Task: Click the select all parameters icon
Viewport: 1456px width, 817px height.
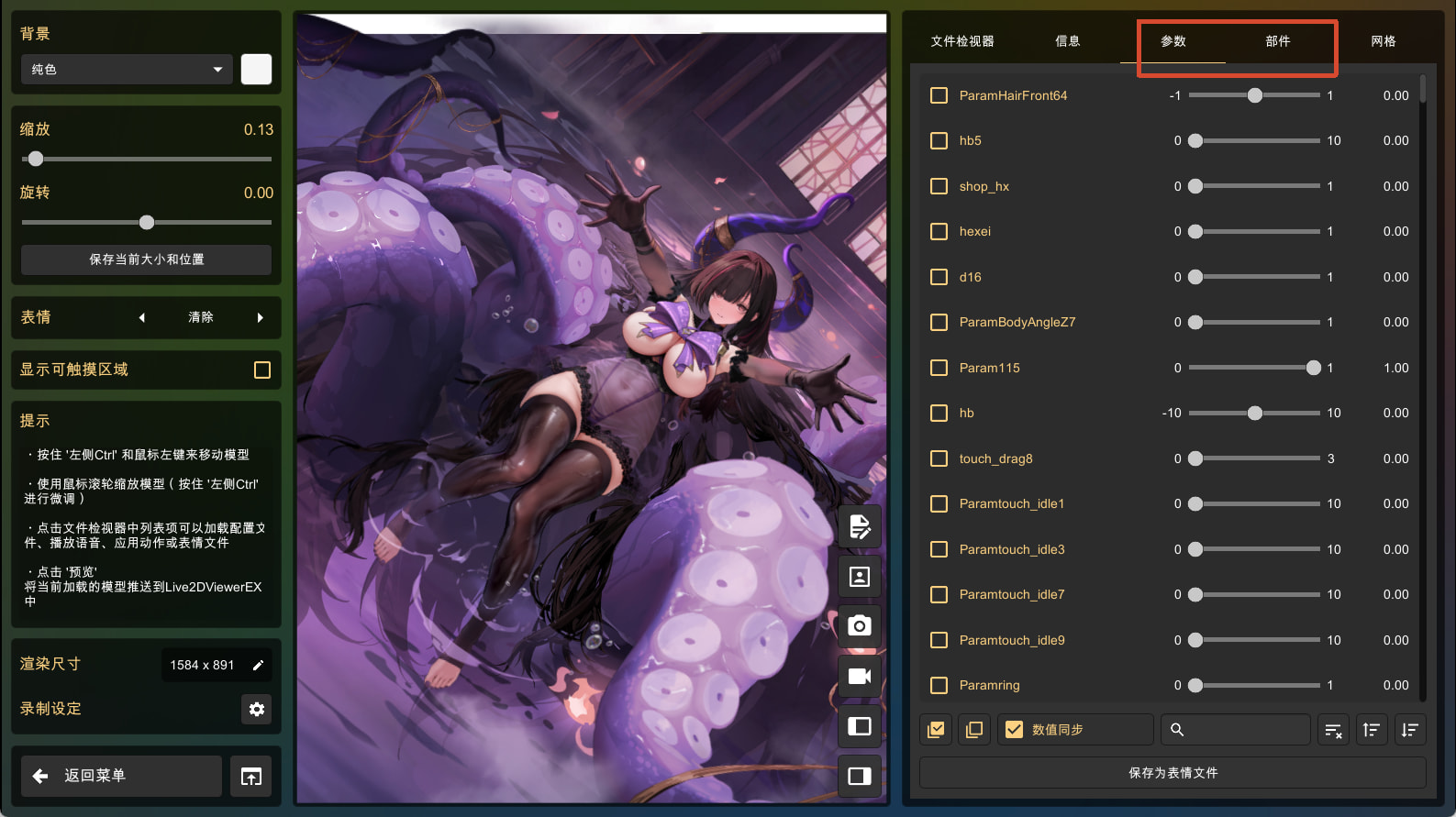Action: coord(936,730)
